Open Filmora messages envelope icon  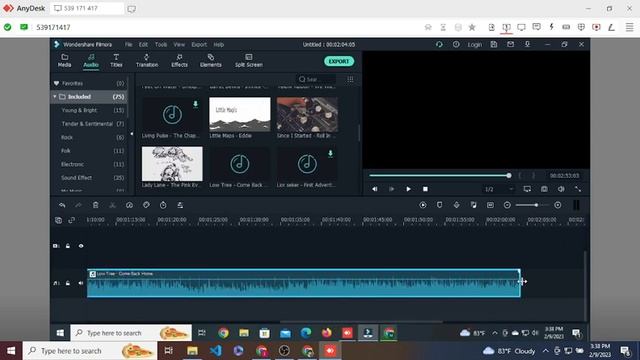click(x=511, y=44)
